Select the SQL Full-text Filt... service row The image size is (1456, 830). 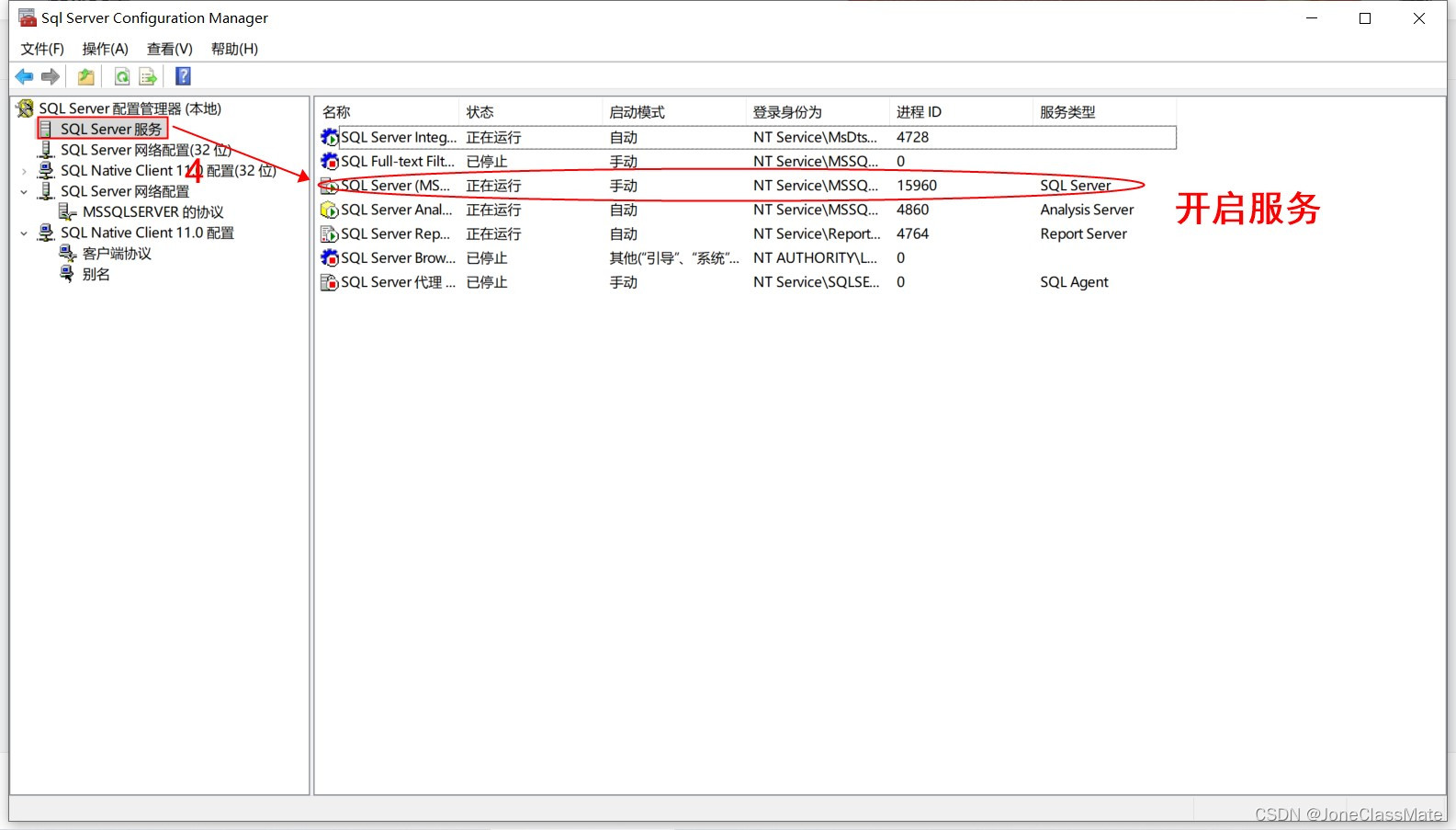747,162
